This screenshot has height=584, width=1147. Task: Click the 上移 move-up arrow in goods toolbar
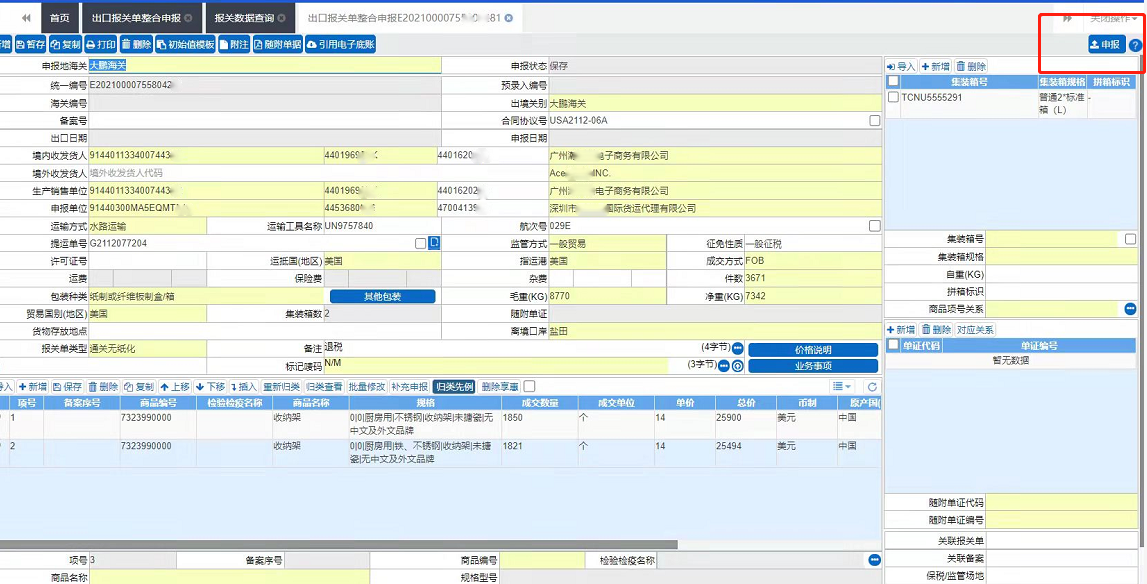[175, 387]
